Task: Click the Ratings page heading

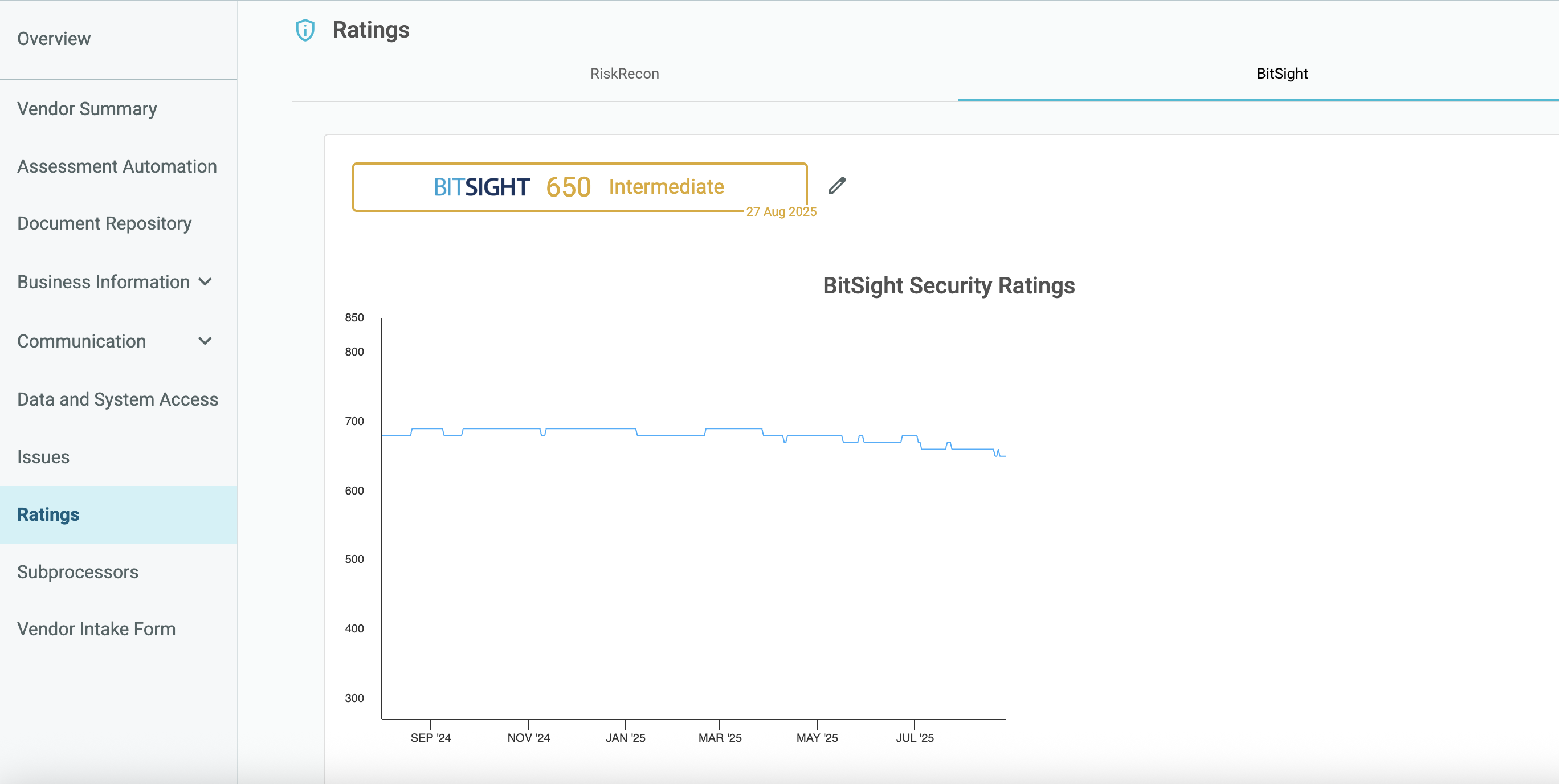Action: click(371, 30)
